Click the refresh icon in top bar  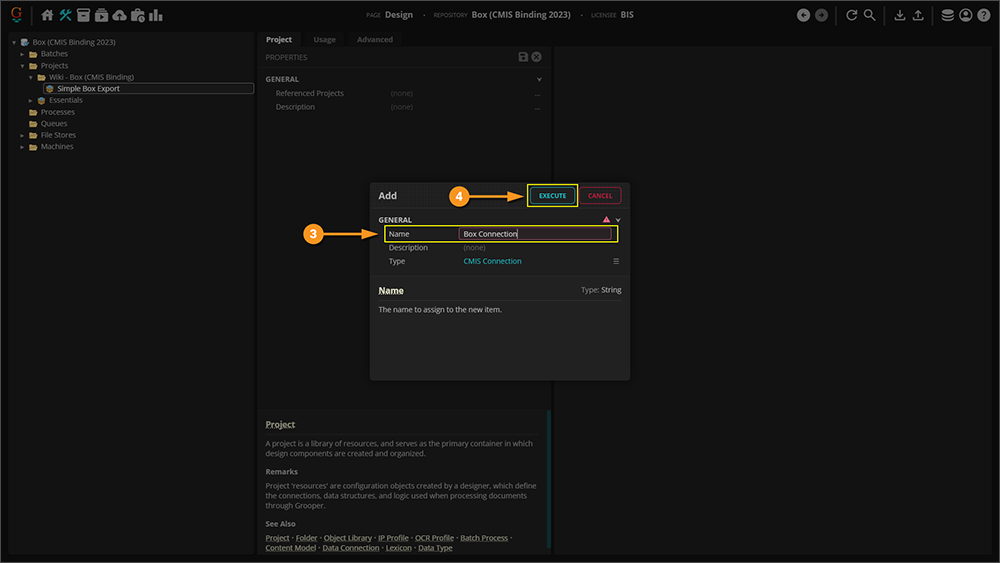click(x=852, y=15)
